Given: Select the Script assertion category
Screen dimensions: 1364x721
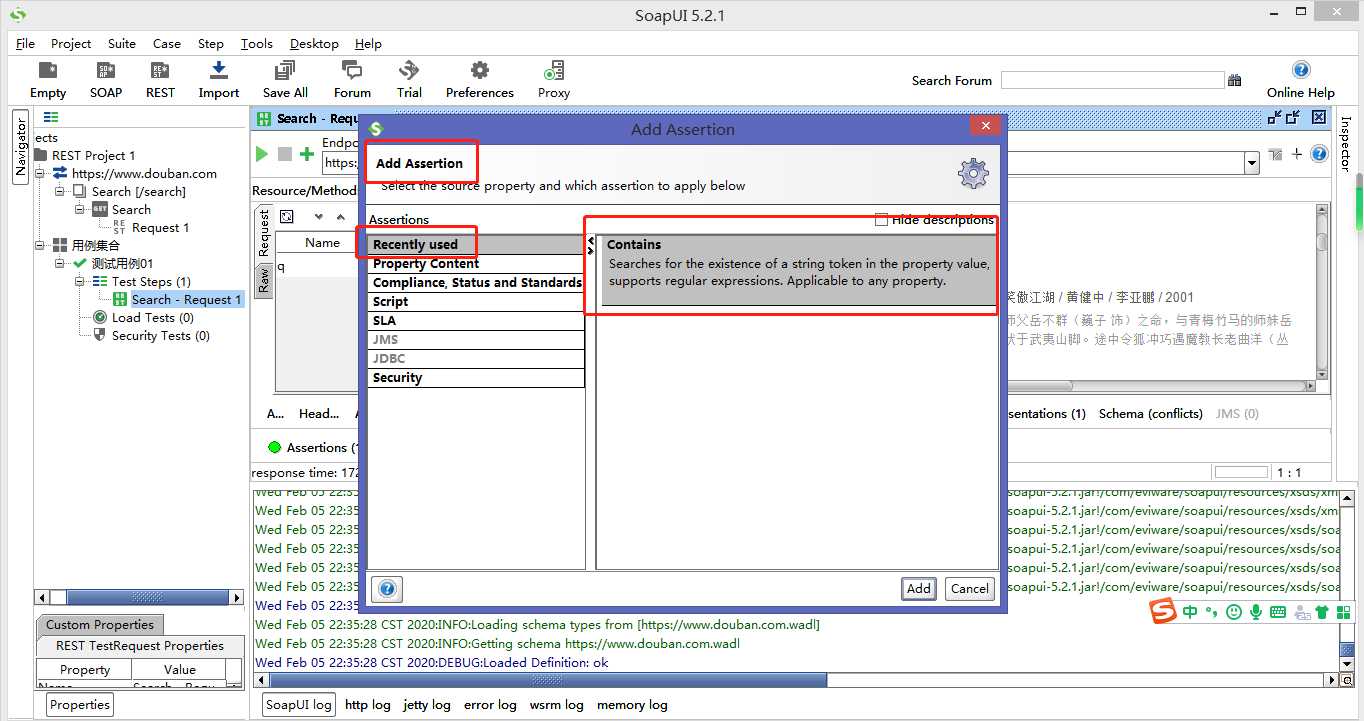Looking at the screenshot, I should pyautogui.click(x=476, y=302).
